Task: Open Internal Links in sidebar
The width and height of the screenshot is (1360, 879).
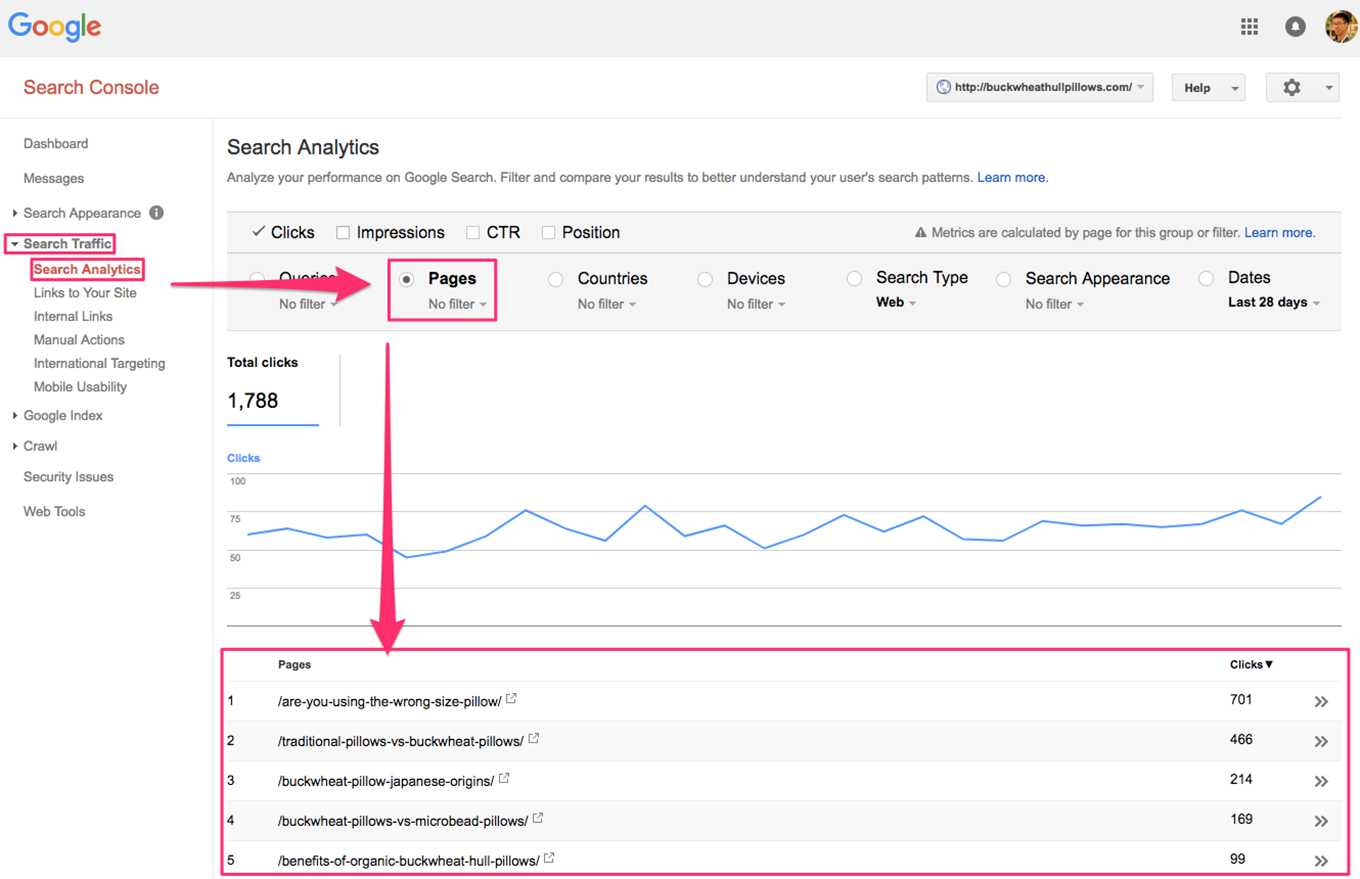Action: [x=73, y=316]
